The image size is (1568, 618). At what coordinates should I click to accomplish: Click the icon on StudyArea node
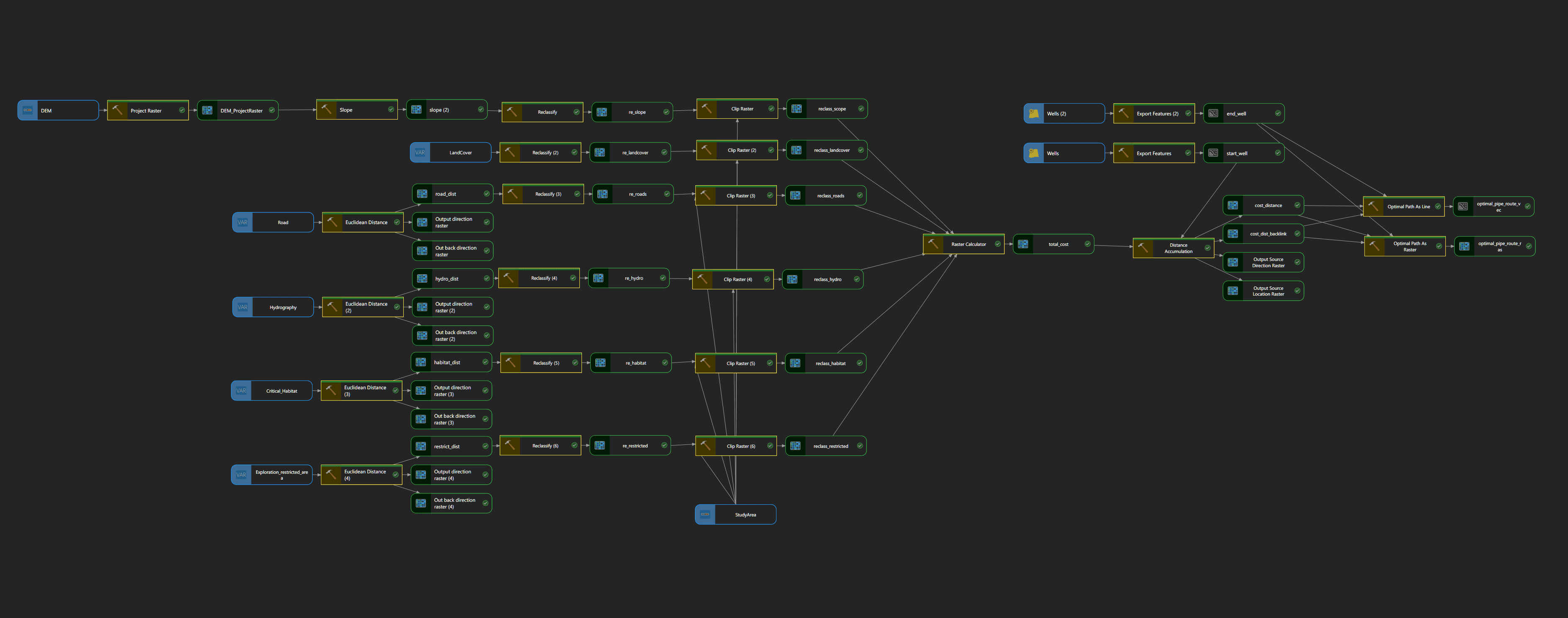click(705, 515)
